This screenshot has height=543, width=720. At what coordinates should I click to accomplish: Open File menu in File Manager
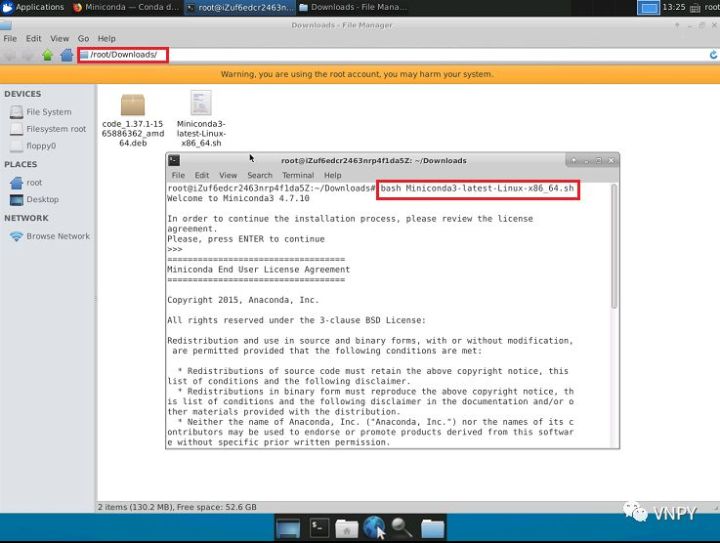(10, 39)
